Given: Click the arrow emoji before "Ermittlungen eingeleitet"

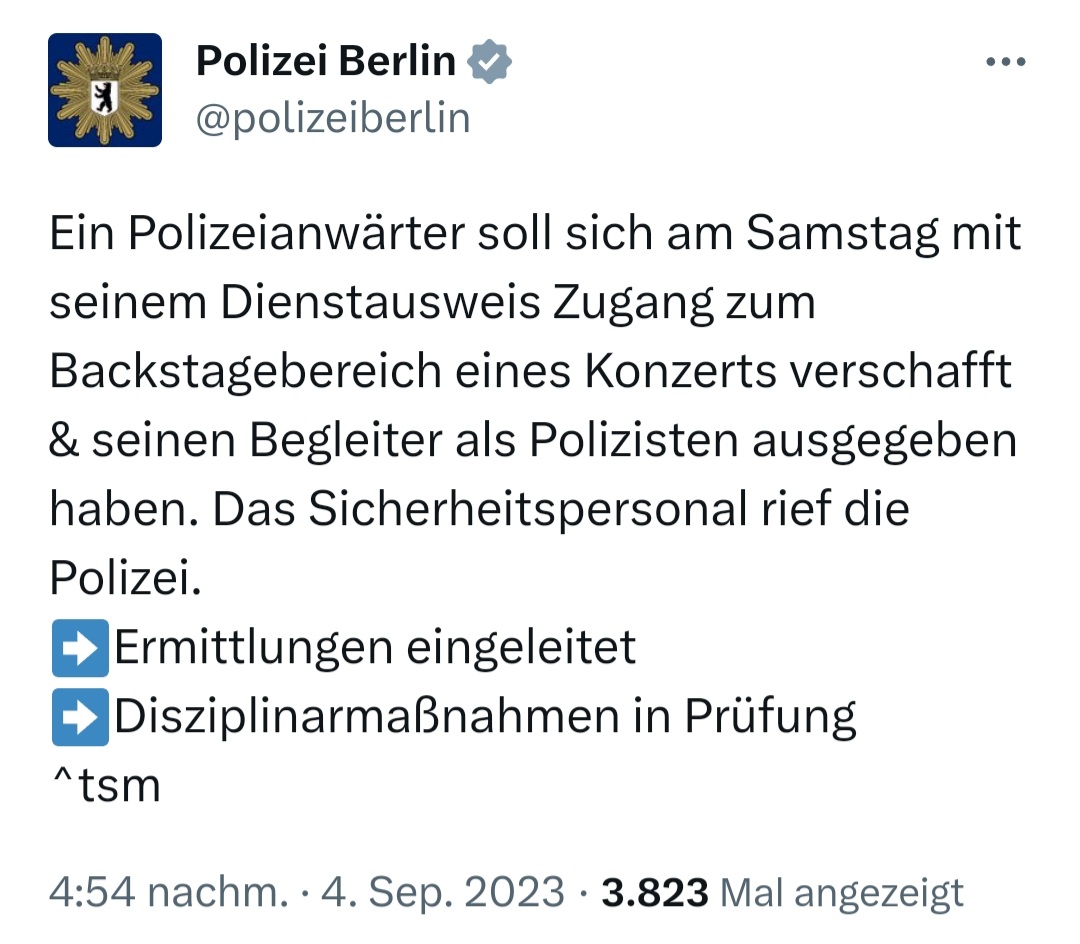Looking at the screenshot, I should pos(79,648).
